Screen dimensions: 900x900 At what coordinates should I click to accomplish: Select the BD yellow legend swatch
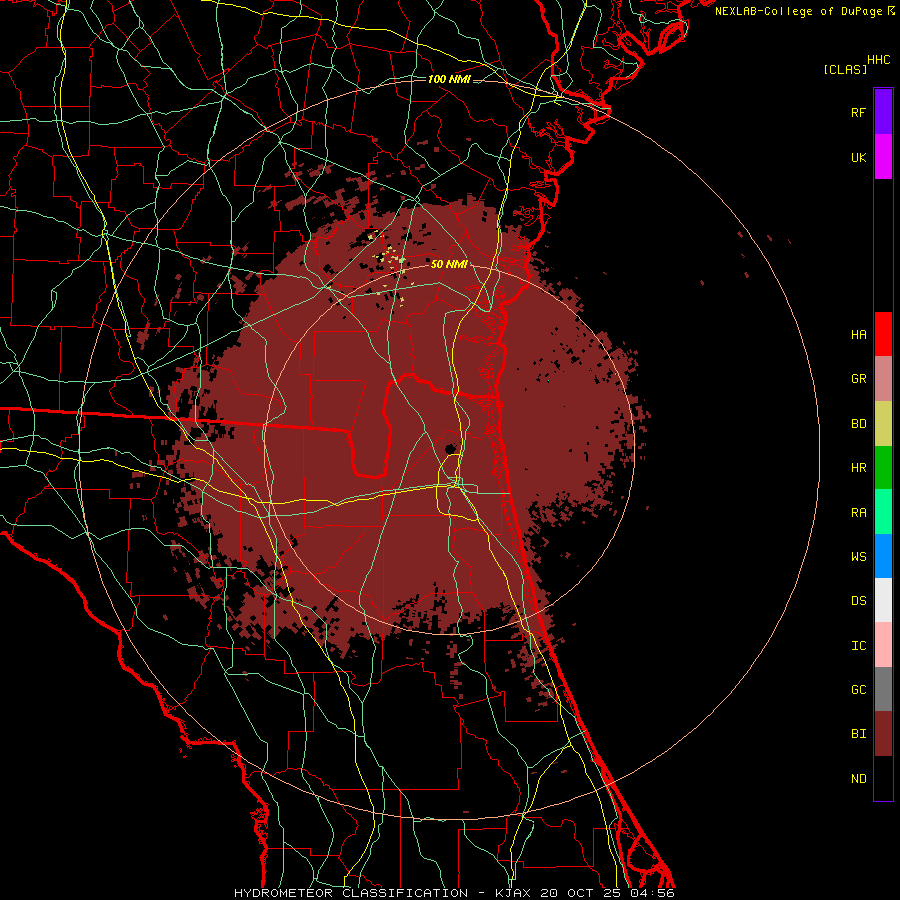coord(883,424)
